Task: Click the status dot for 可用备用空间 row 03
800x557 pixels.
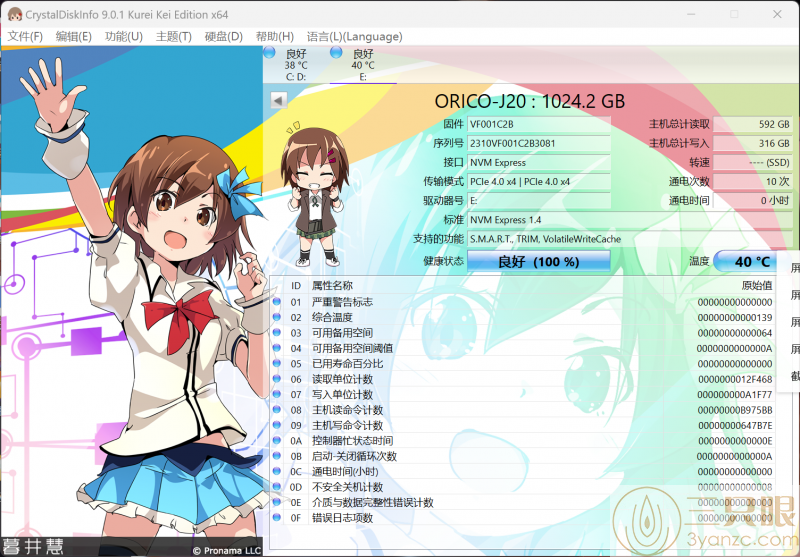Action: point(277,333)
